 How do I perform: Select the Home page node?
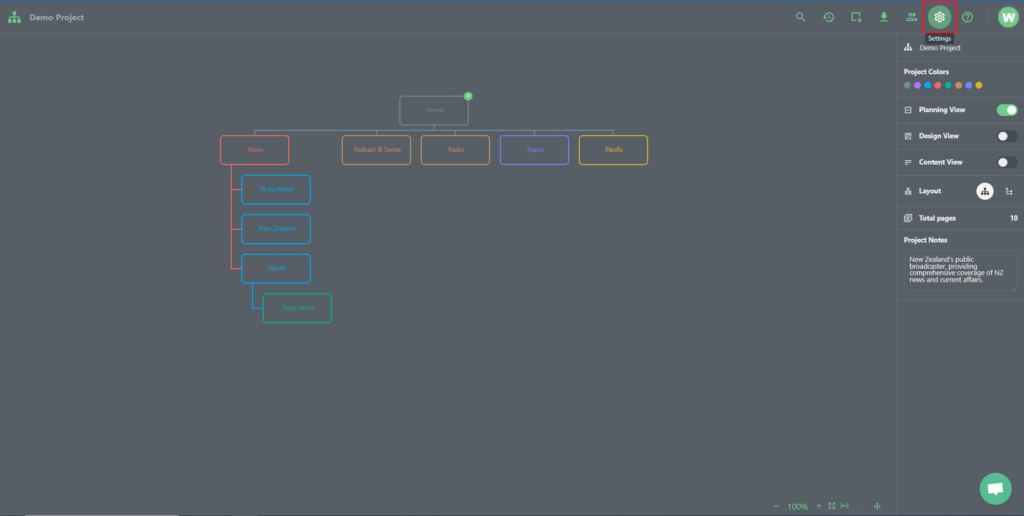pyautogui.click(x=434, y=110)
